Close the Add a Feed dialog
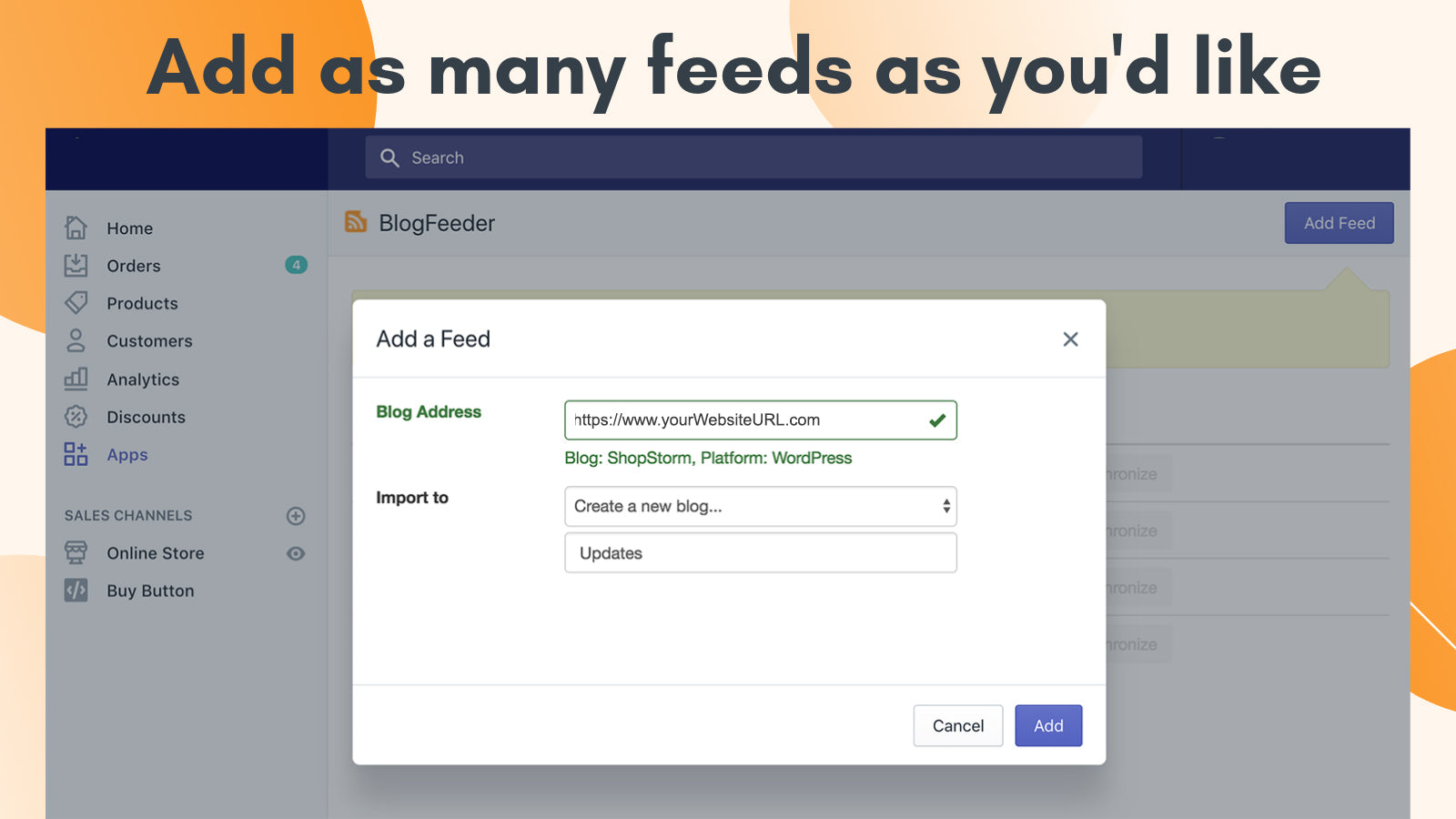The image size is (1456, 819). [1070, 339]
